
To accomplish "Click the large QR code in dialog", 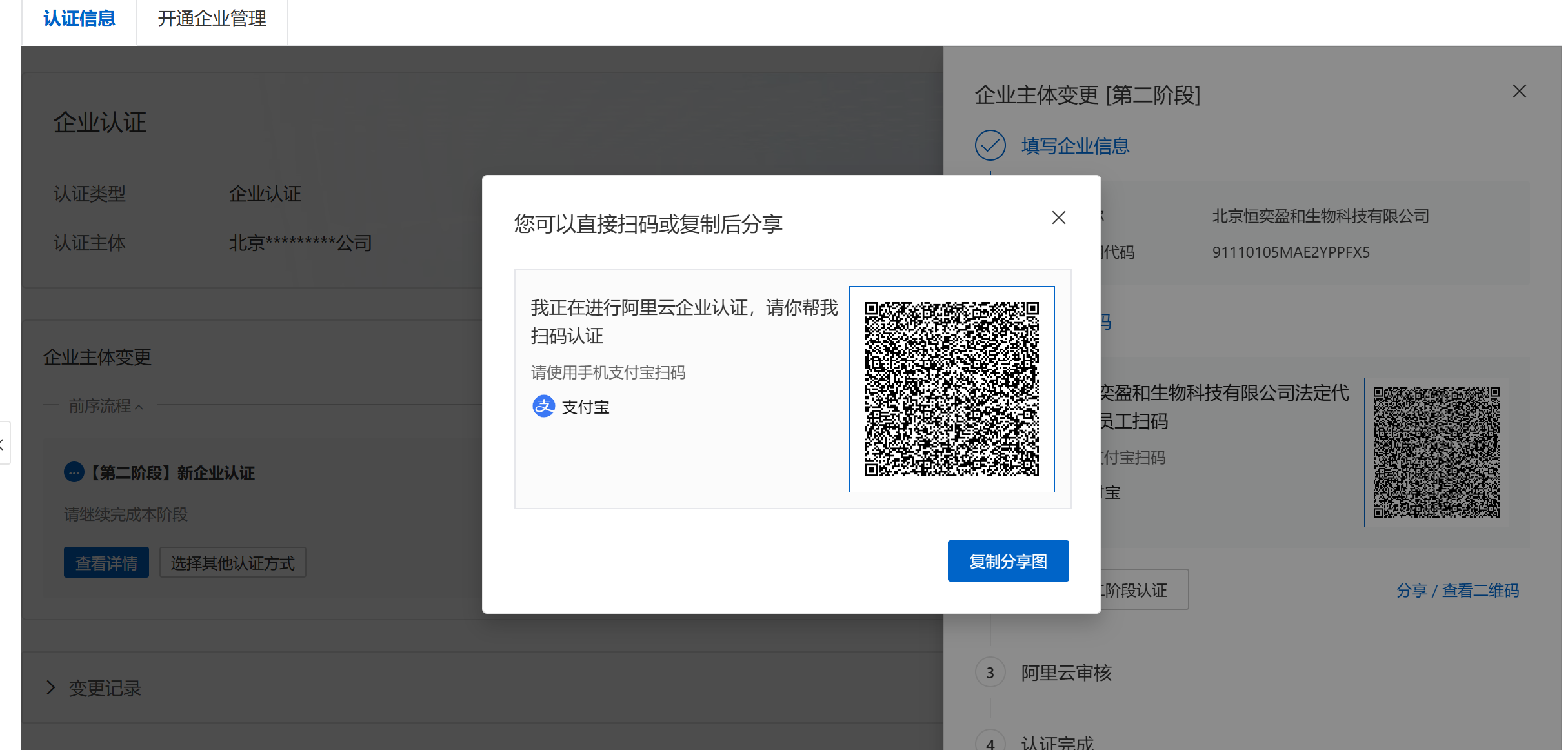I will tap(952, 389).
